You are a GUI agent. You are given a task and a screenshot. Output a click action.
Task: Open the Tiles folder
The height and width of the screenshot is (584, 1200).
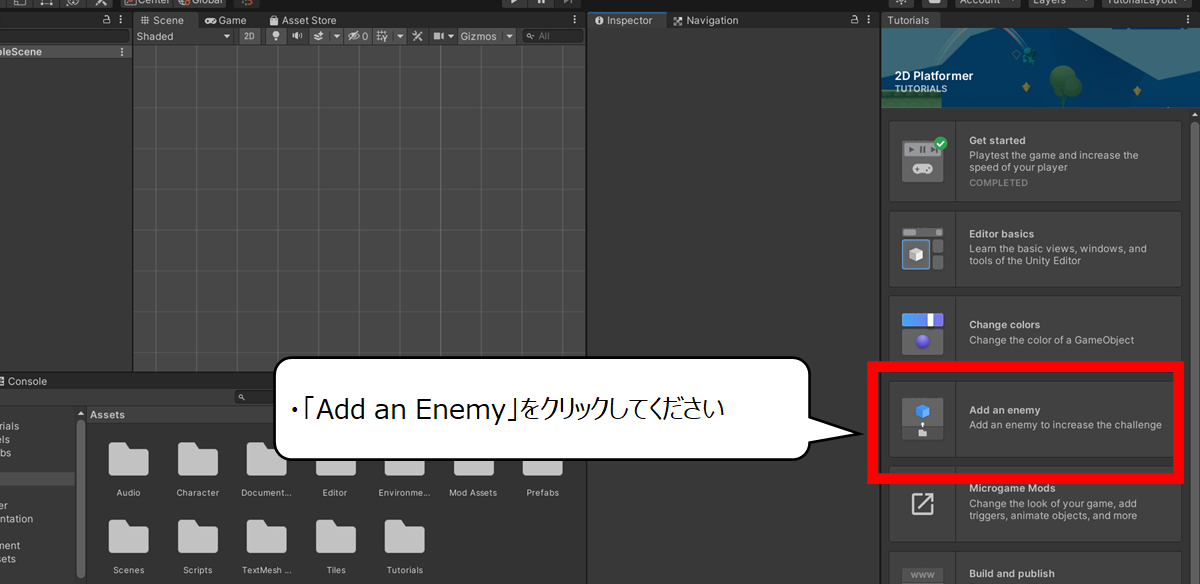[x=335, y=546]
